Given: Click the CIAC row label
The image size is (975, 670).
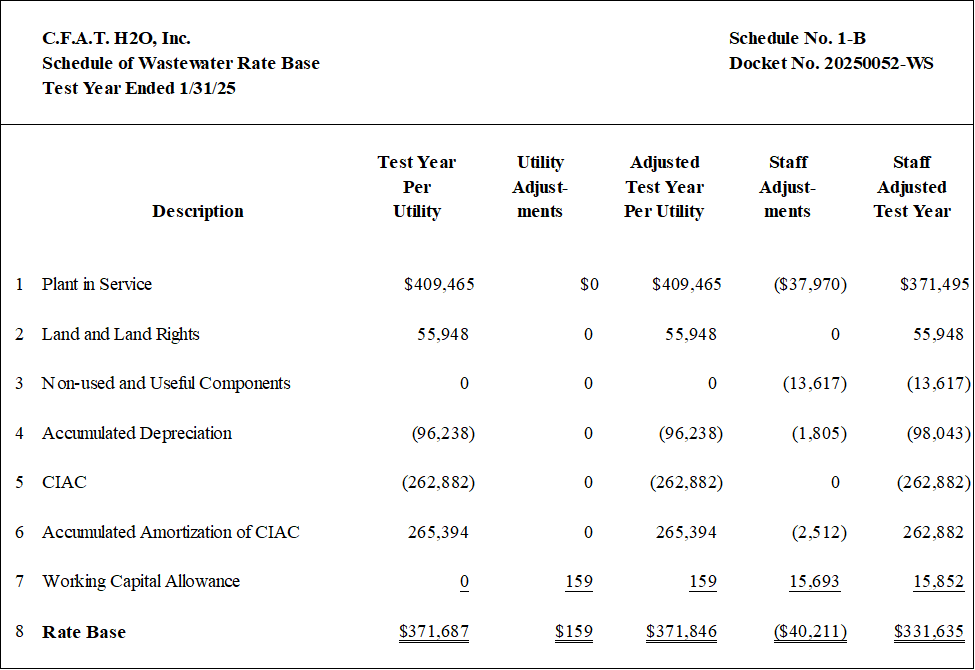Looking at the screenshot, I should tap(64, 482).
